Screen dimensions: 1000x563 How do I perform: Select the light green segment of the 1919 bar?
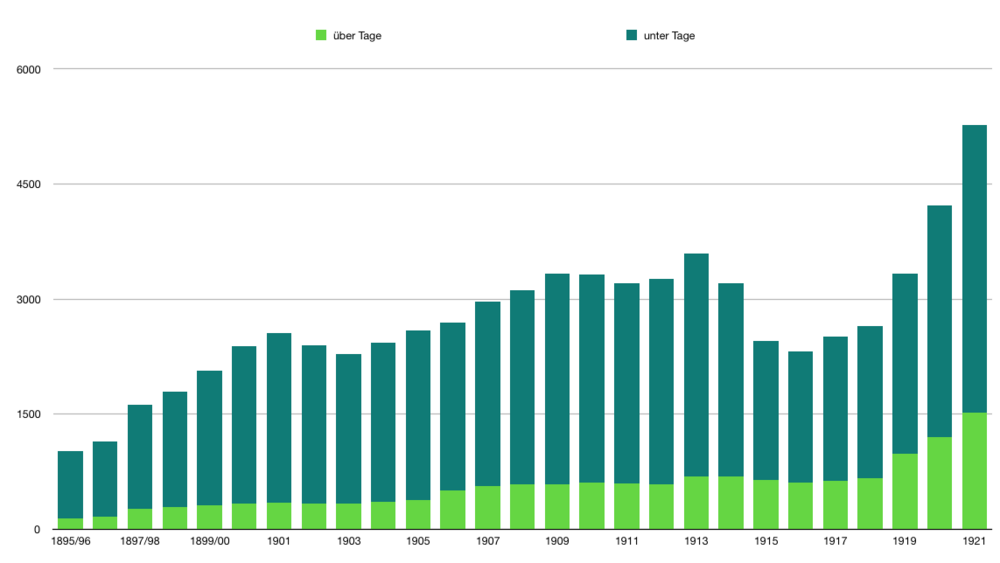[905, 491]
